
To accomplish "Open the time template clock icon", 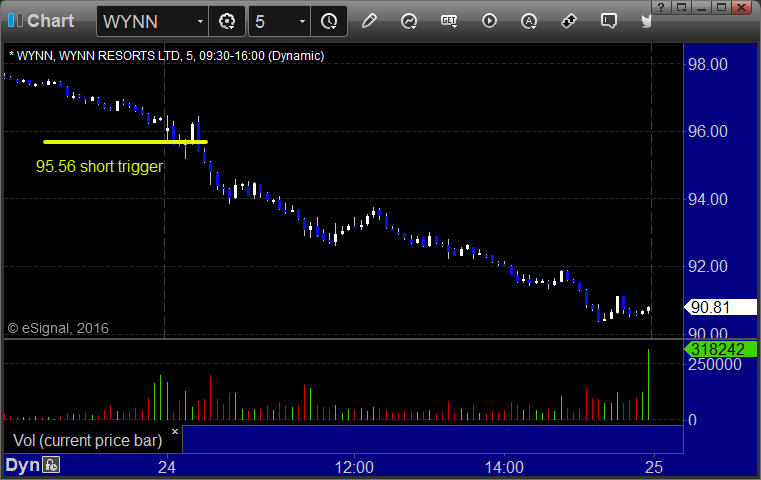I will pos(329,21).
